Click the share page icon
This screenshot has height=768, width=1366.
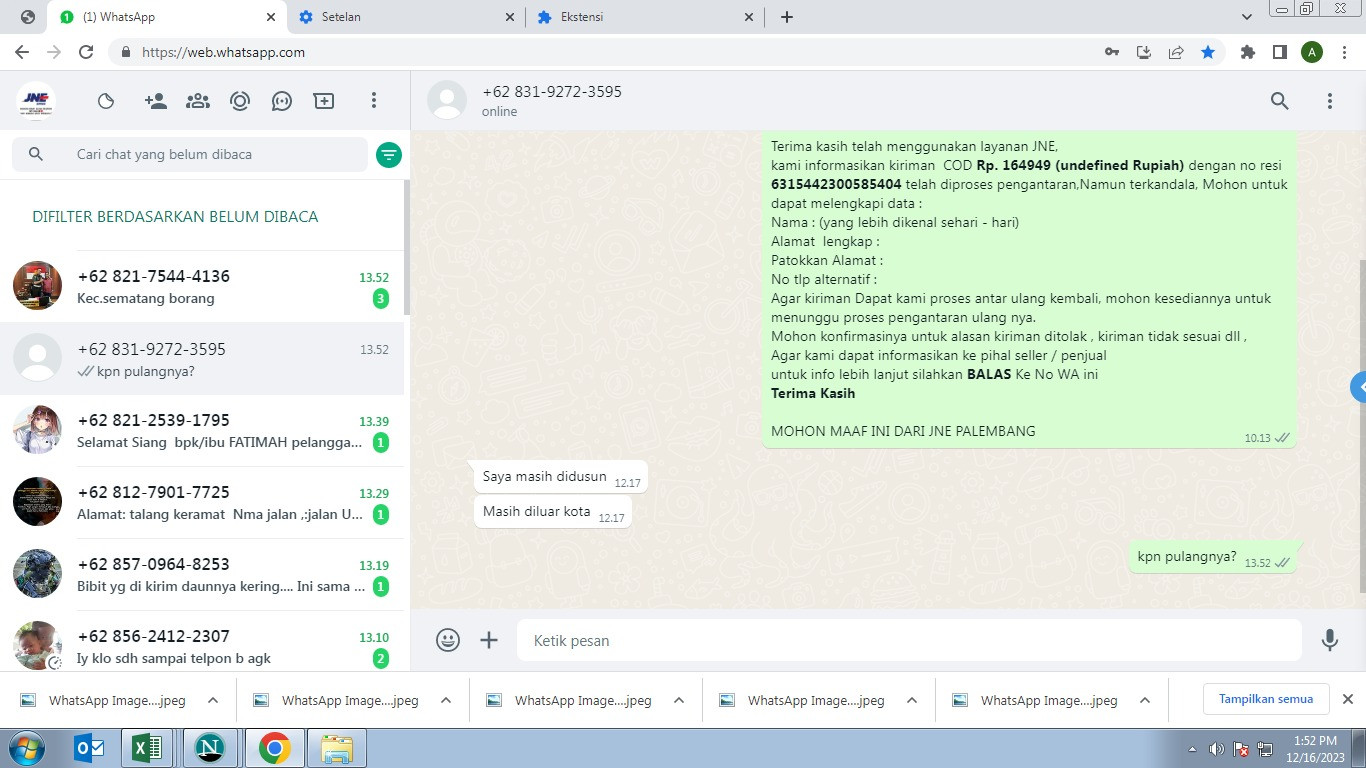1176,52
